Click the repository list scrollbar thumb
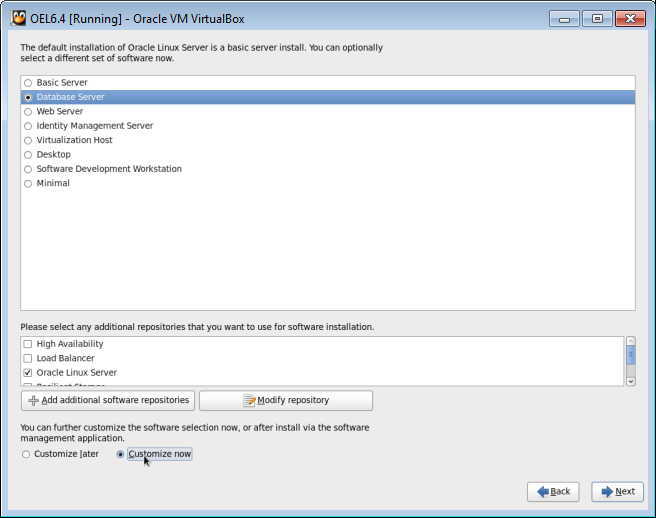This screenshot has width=656, height=518. point(630,355)
